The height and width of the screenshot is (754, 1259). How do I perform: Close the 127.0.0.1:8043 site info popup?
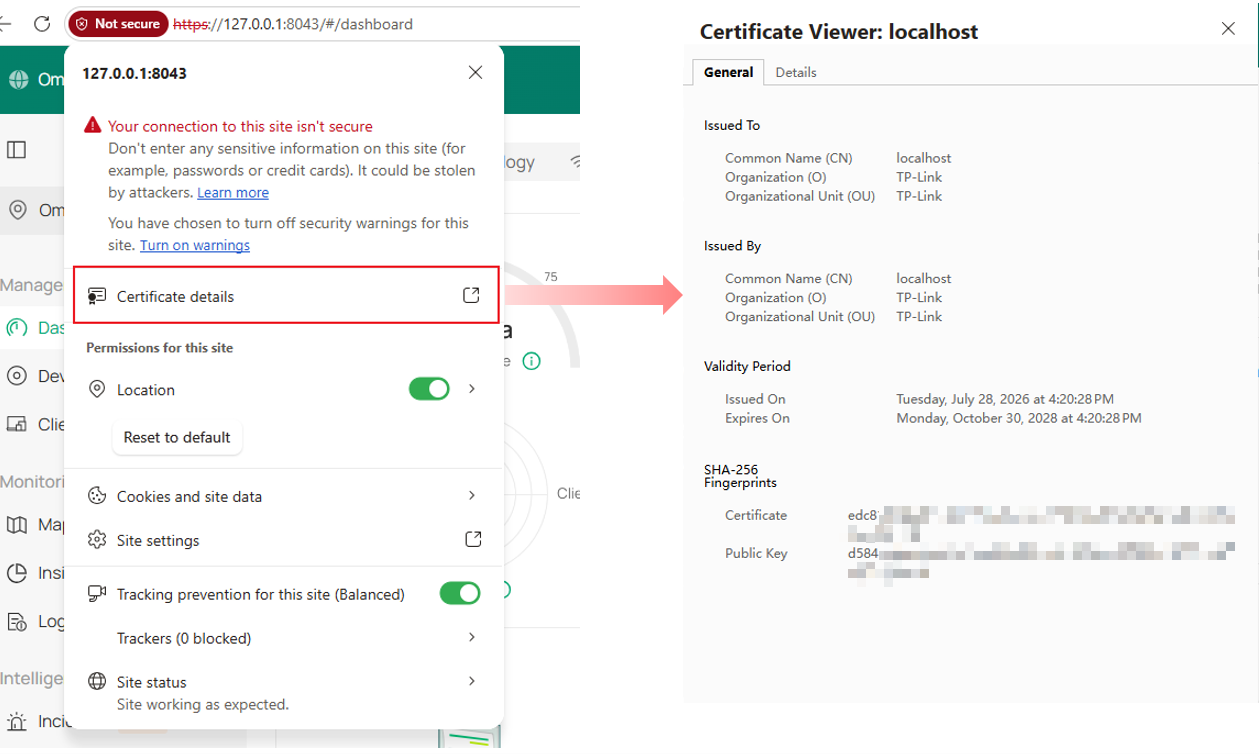(x=475, y=72)
